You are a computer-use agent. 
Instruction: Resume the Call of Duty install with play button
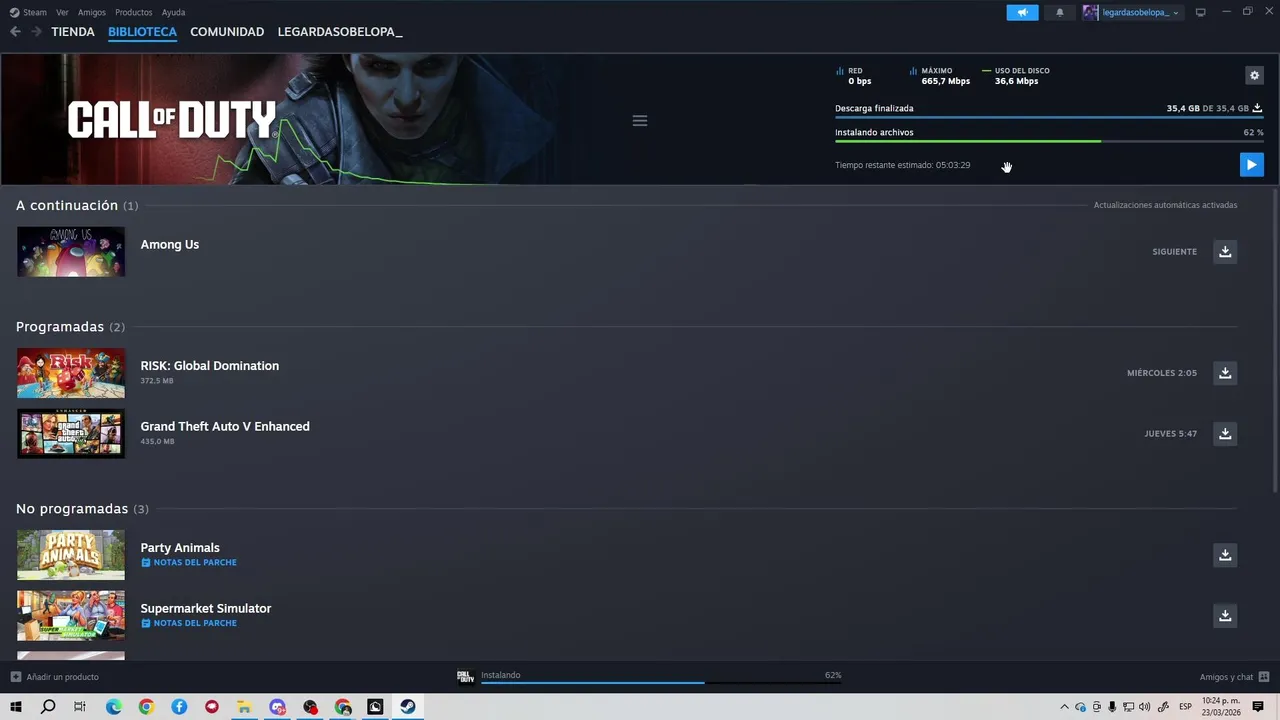click(1251, 165)
